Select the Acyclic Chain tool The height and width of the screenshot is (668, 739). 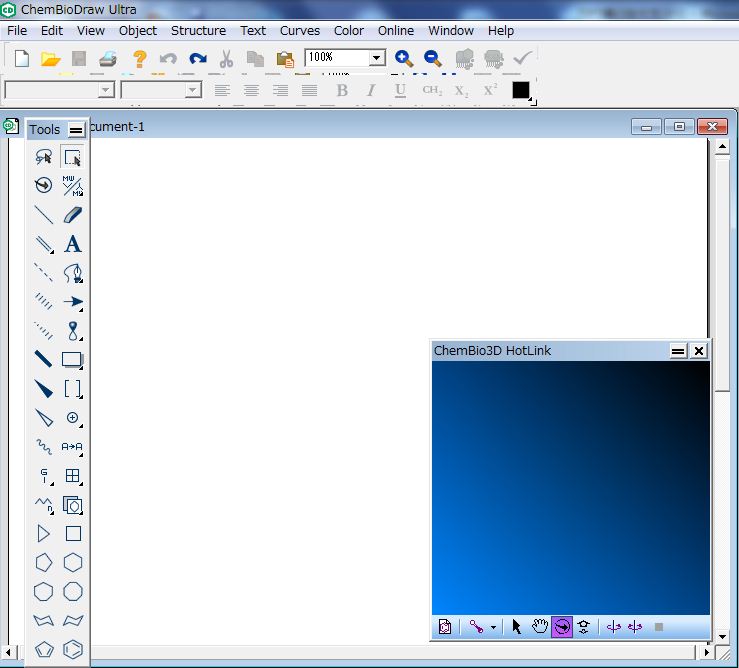click(x=44, y=505)
